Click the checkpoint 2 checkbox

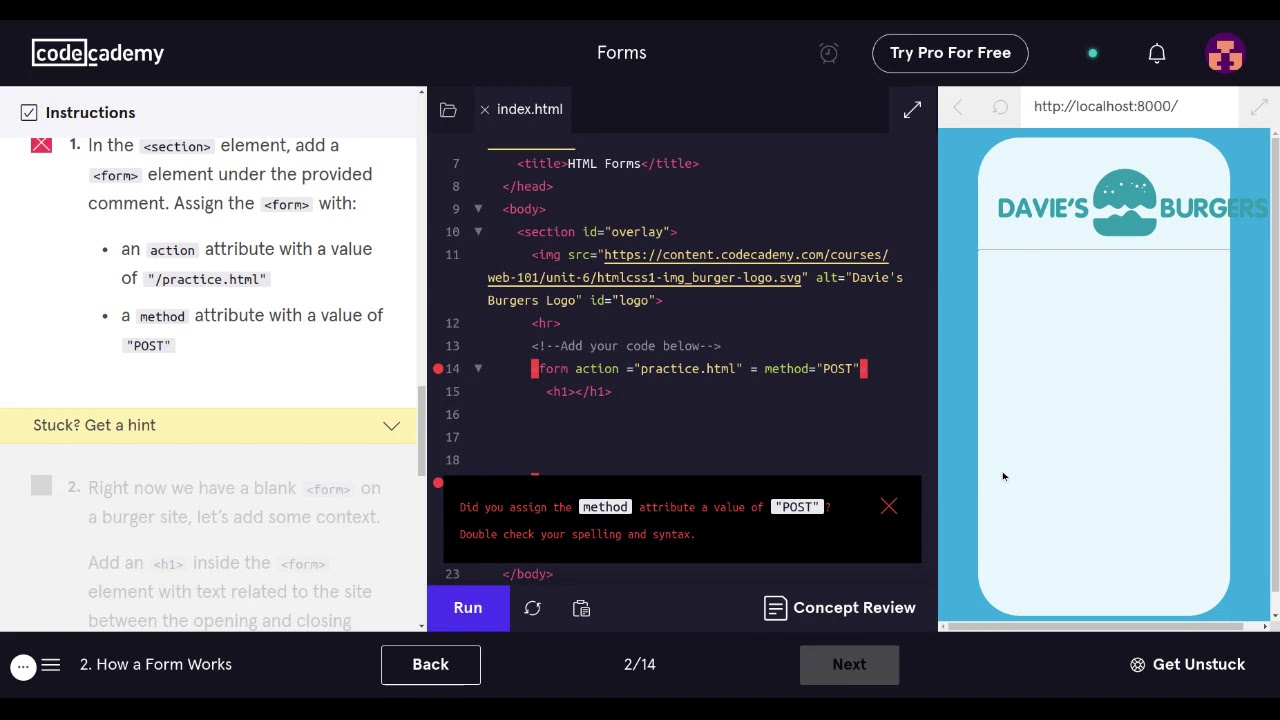tap(41, 486)
